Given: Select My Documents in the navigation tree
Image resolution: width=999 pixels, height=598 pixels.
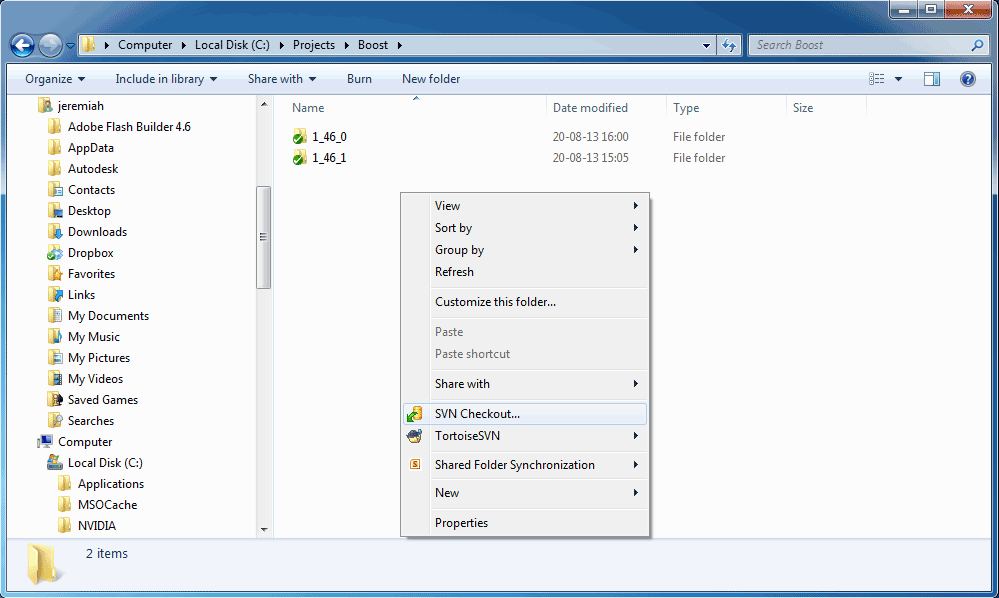Looking at the screenshot, I should 108,316.
